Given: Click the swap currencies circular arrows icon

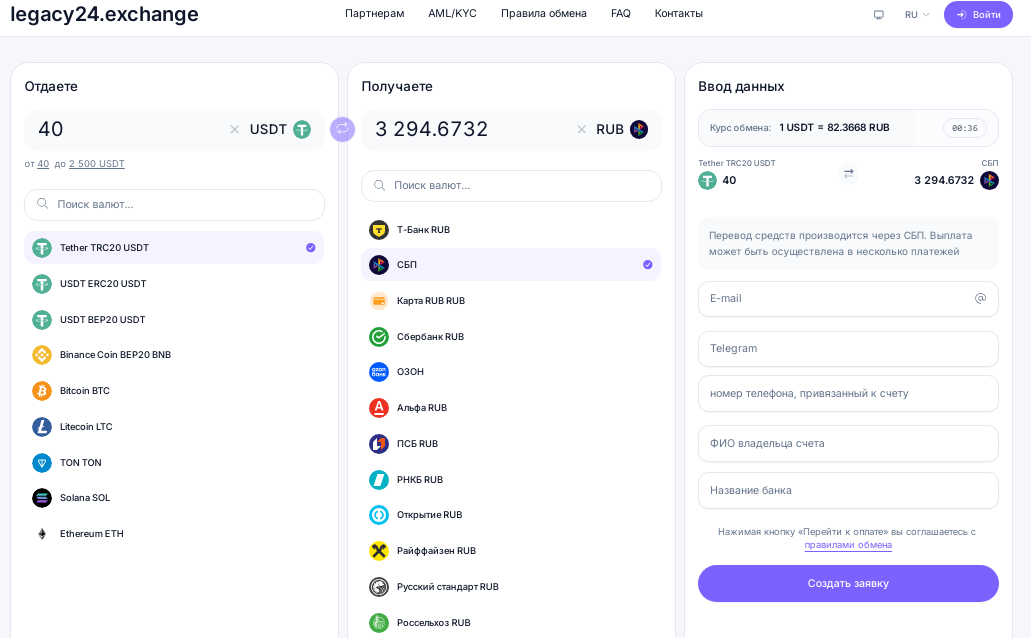Looking at the screenshot, I should pyautogui.click(x=343, y=129).
